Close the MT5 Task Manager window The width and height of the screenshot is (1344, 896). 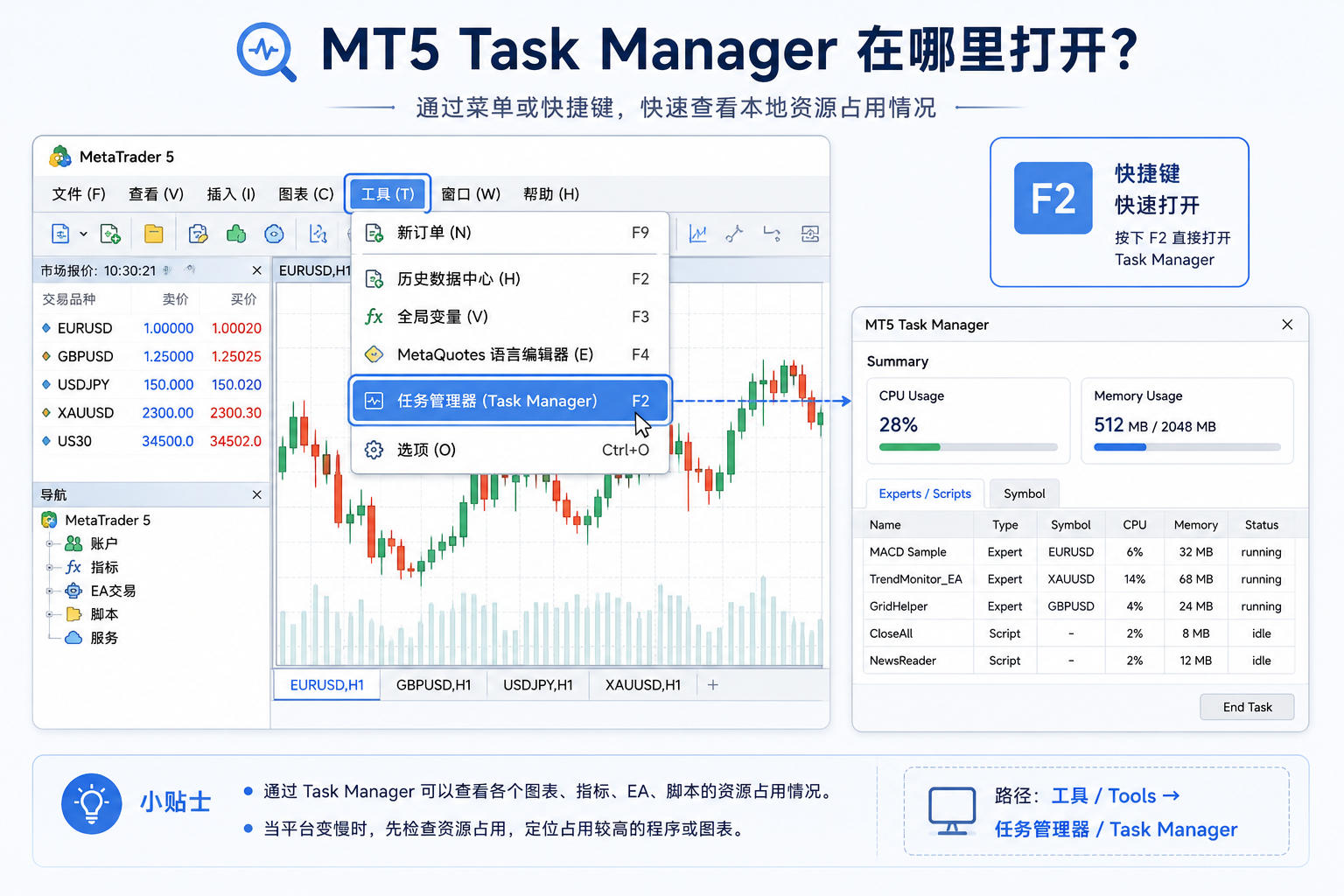(x=1287, y=325)
